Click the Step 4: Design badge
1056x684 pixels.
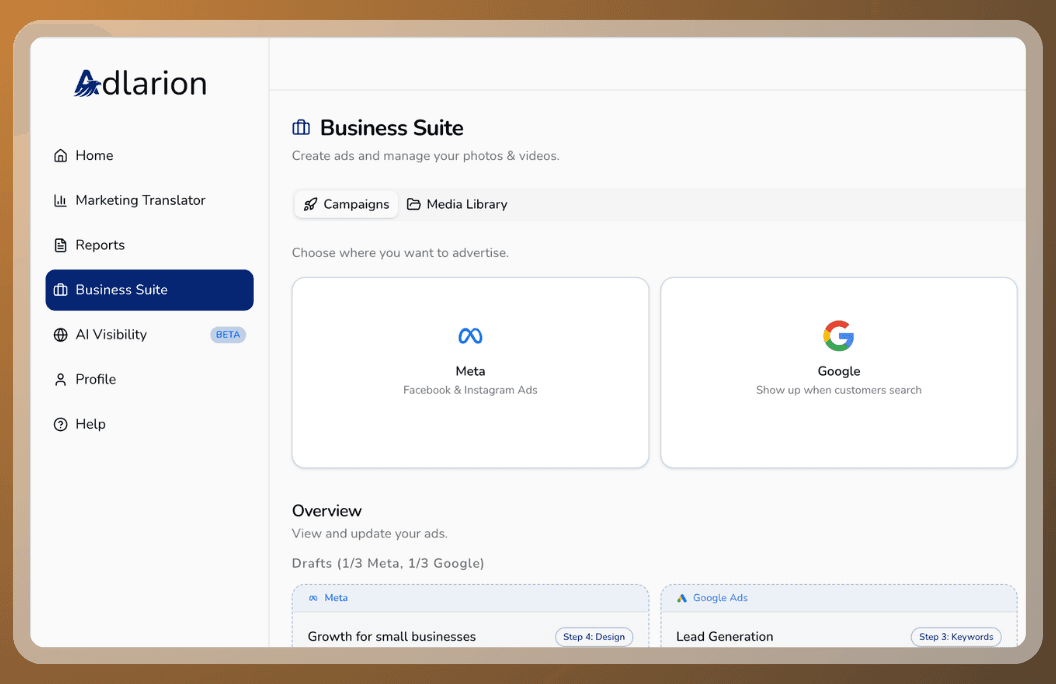594,637
